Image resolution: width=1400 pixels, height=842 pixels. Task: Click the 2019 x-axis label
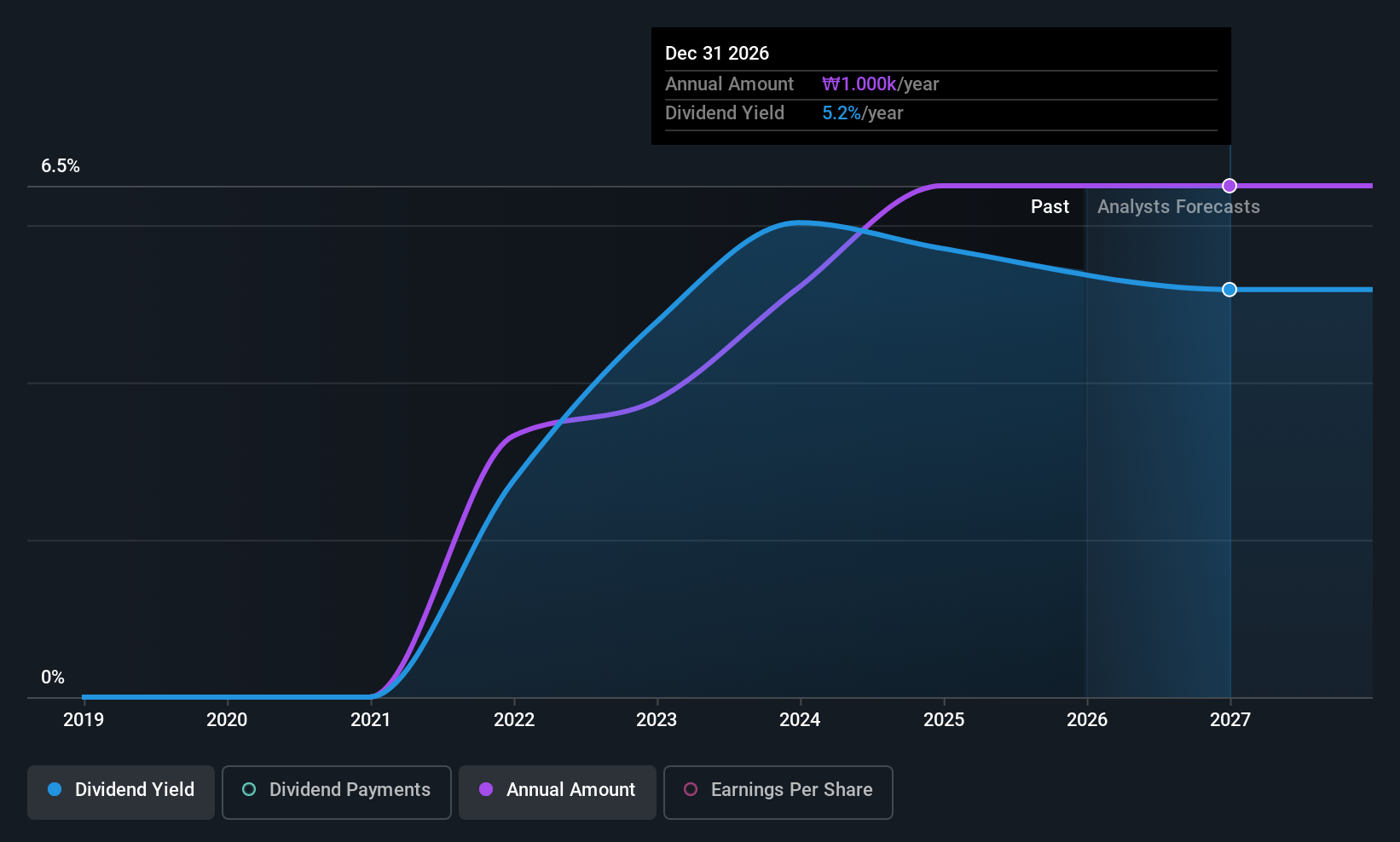84,720
